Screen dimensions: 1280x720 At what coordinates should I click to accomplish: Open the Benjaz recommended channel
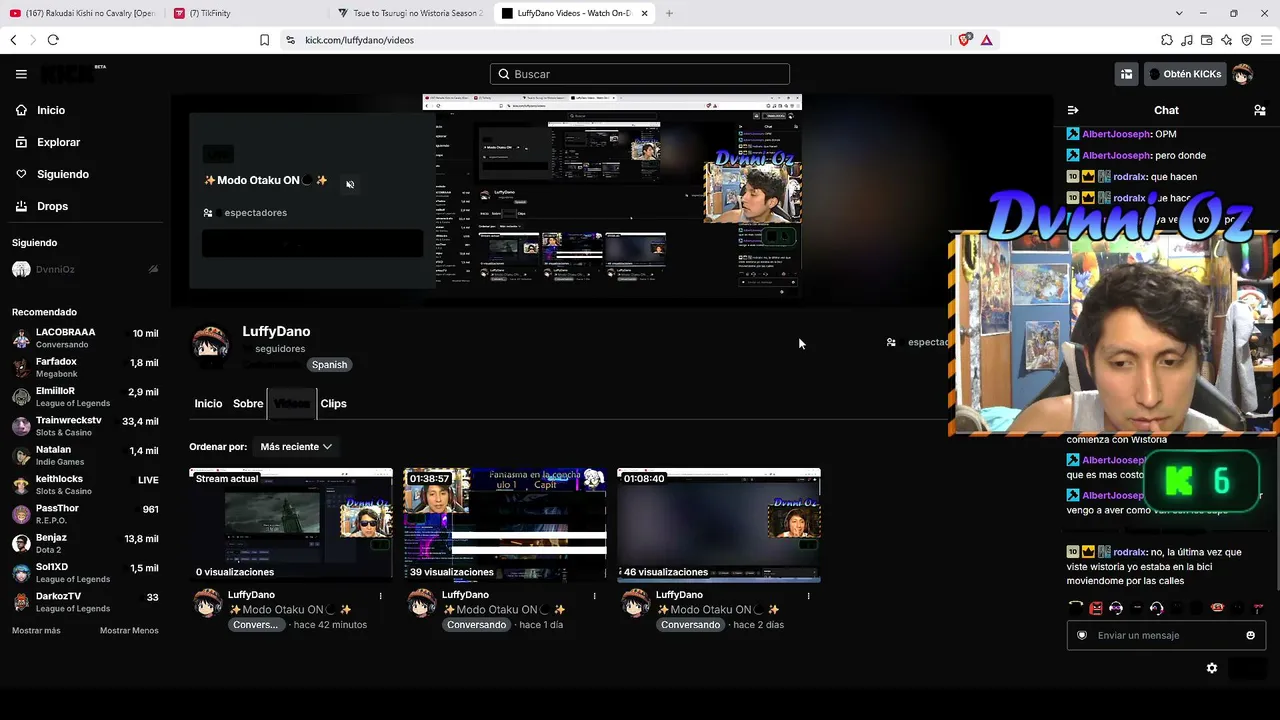click(85, 544)
